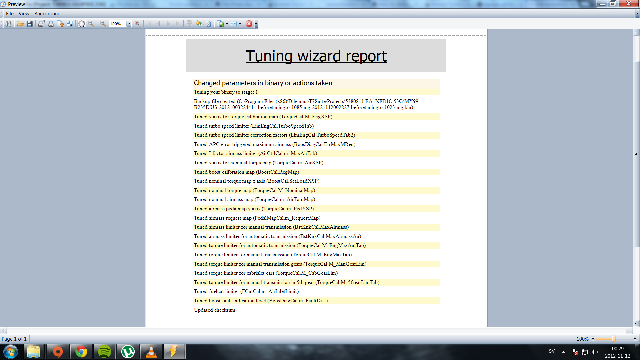This screenshot has height=360, width=640.
Task: Save the report using the floppy disk icon
Action: [x=30, y=24]
